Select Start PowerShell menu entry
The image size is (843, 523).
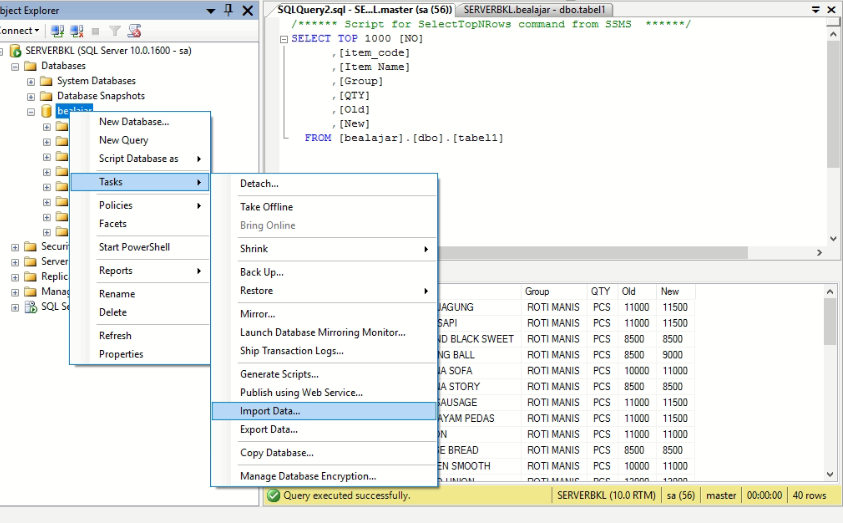(x=140, y=247)
